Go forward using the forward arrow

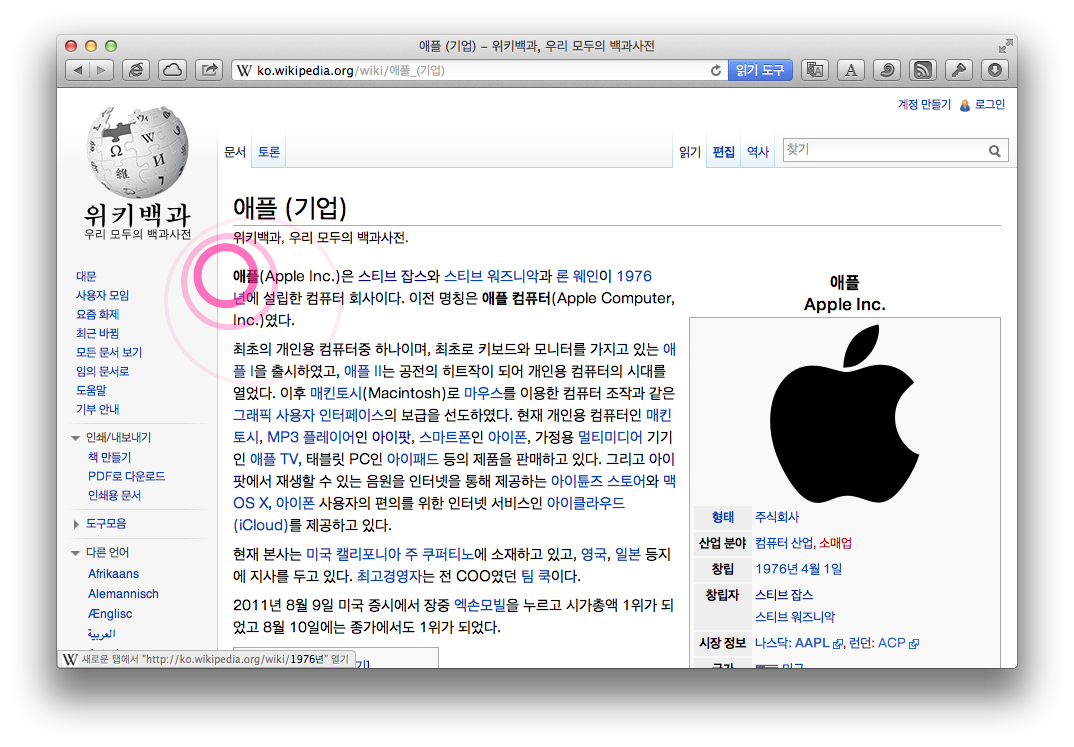101,70
